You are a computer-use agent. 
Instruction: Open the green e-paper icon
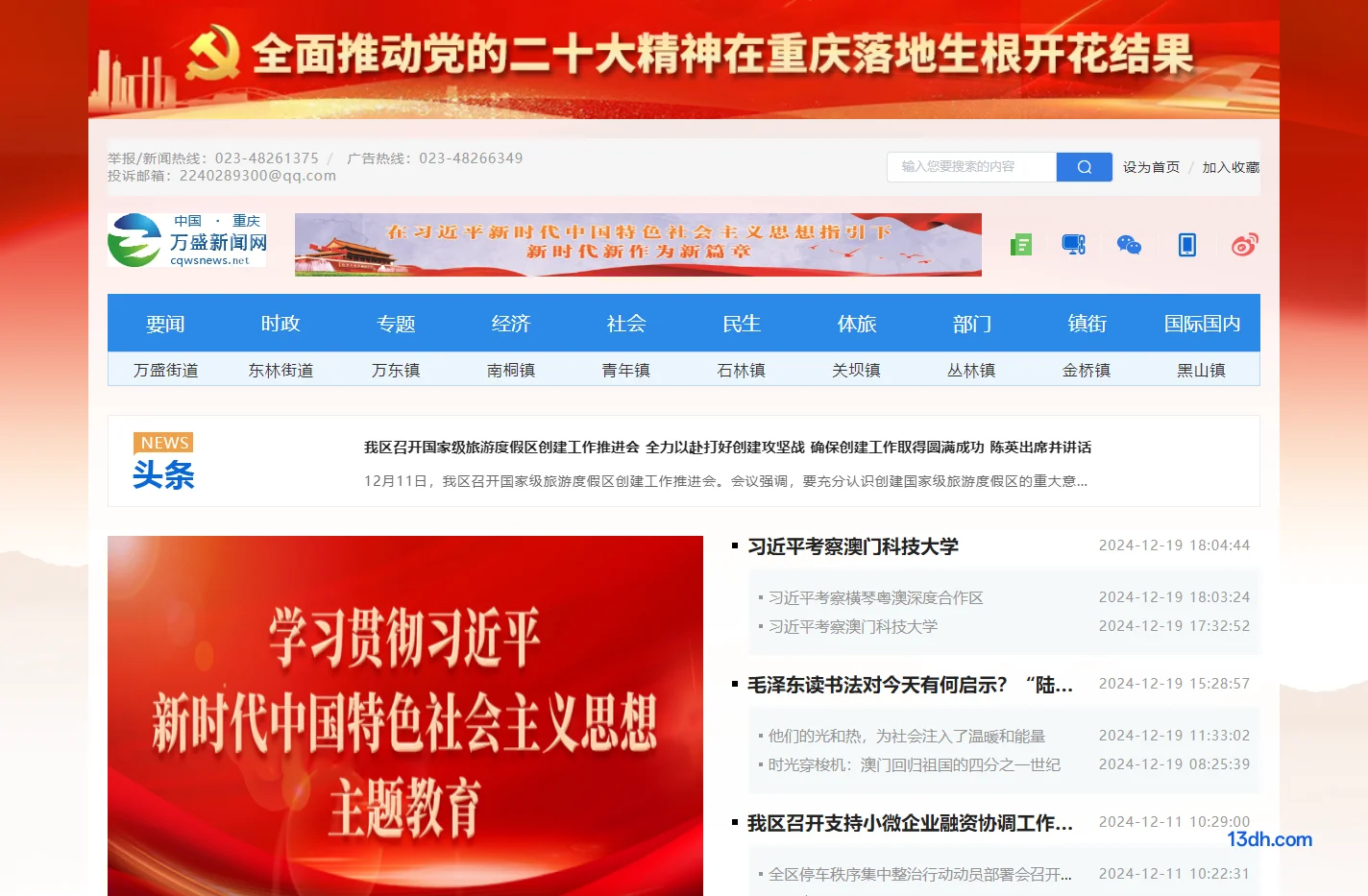tap(1021, 245)
